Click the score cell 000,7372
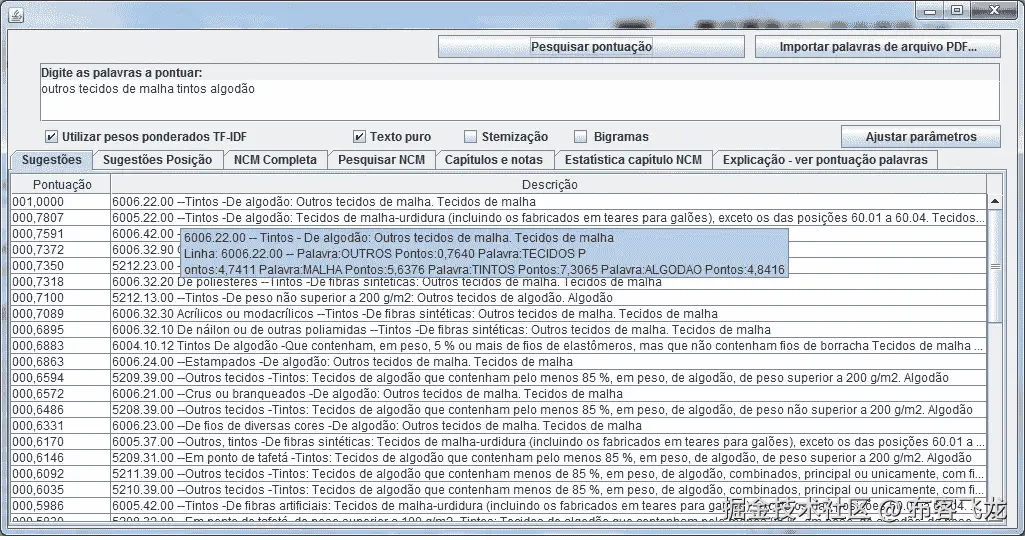Viewport: 1025px width, 540px height. (61, 250)
